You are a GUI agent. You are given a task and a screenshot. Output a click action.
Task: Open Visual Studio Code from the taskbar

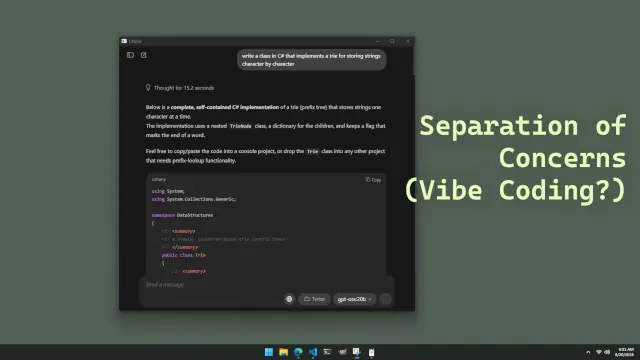[313, 352]
